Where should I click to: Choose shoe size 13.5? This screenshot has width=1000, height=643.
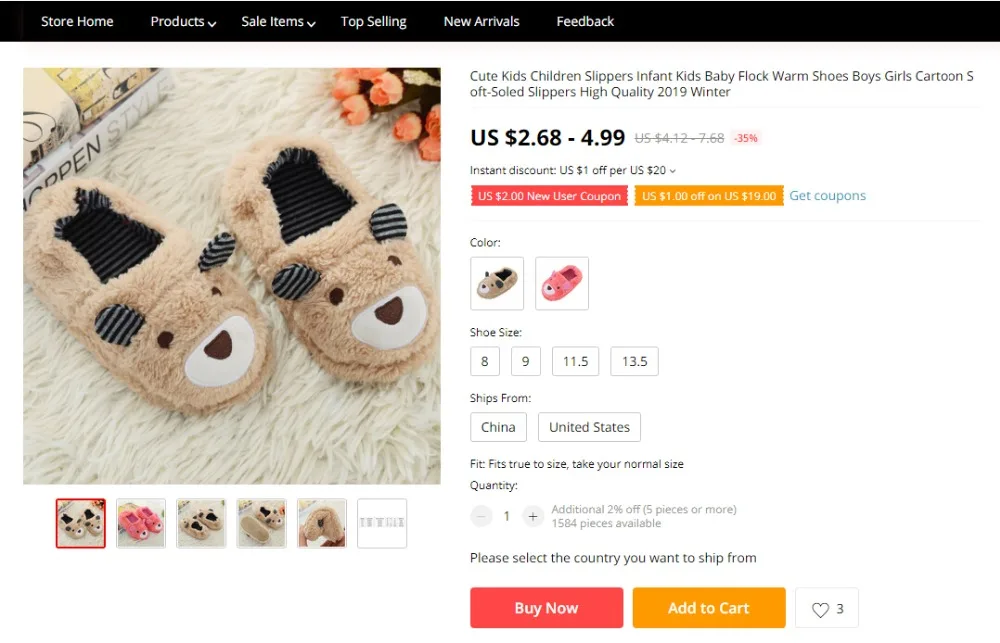point(635,361)
